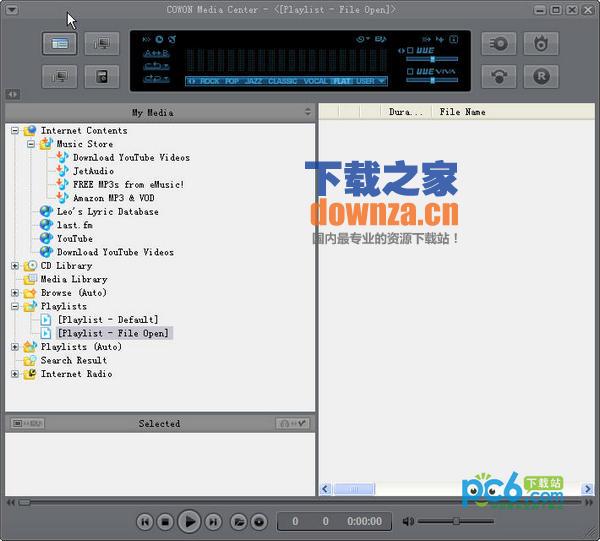Collapse the Internet Contents tree node

[15, 131]
